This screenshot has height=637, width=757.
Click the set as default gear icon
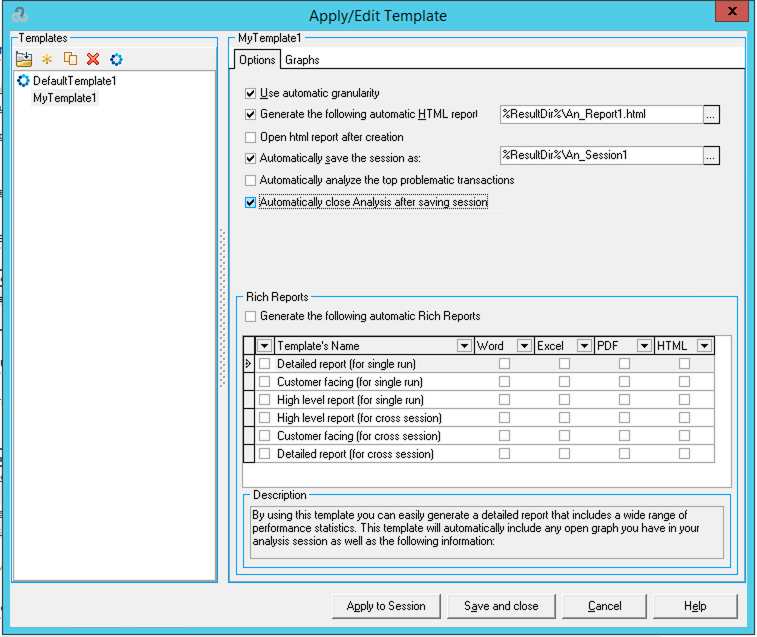pyautogui.click(x=116, y=59)
